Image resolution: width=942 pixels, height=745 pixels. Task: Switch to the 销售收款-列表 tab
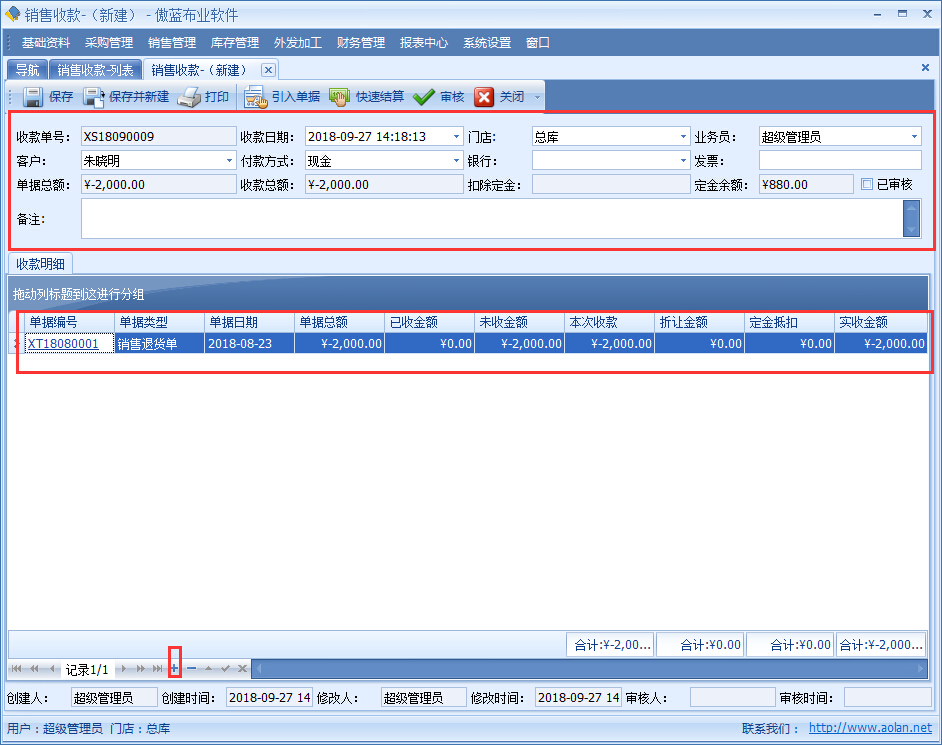tap(95, 70)
